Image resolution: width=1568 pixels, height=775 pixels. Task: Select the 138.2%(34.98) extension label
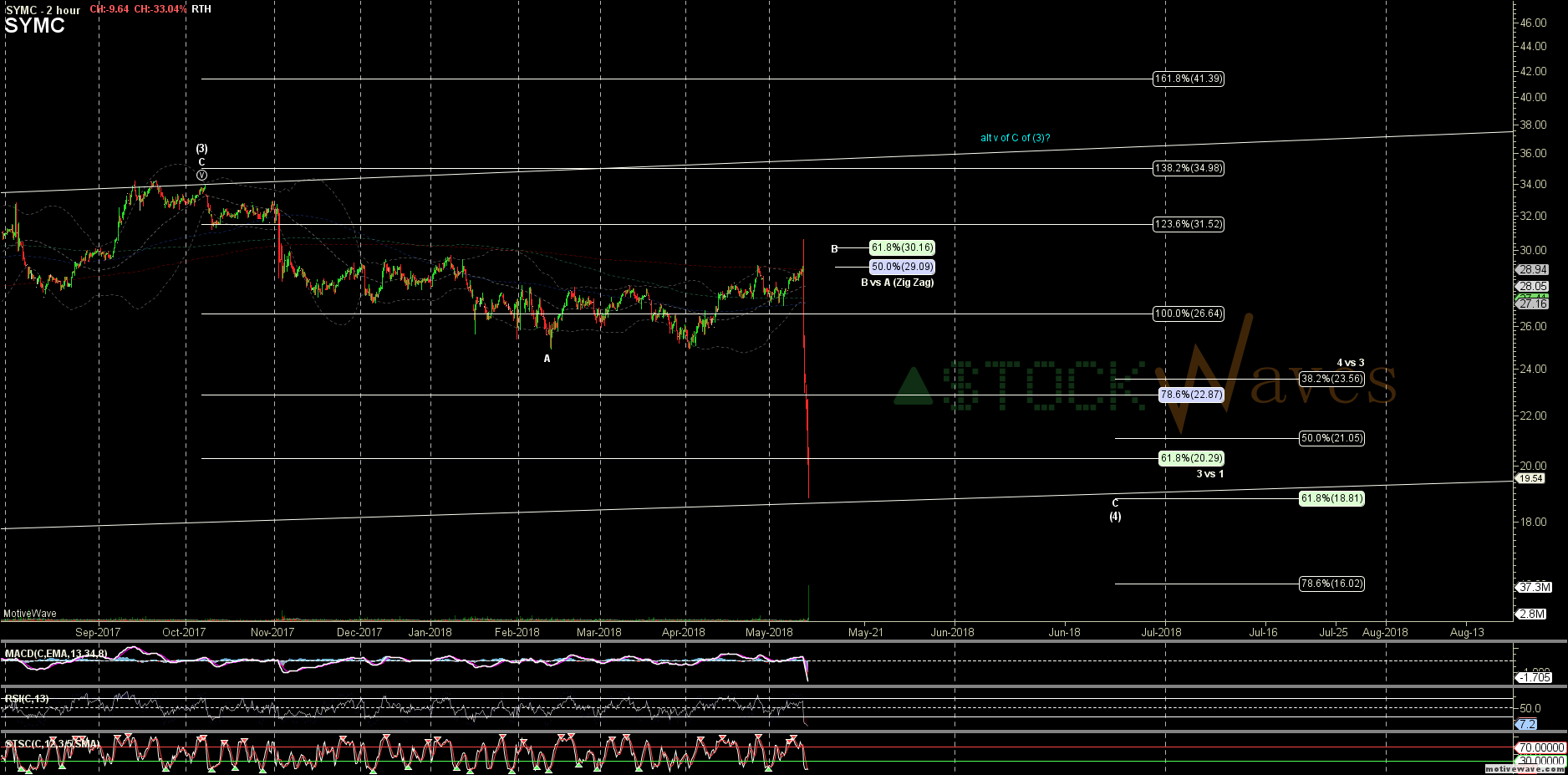tap(1189, 168)
